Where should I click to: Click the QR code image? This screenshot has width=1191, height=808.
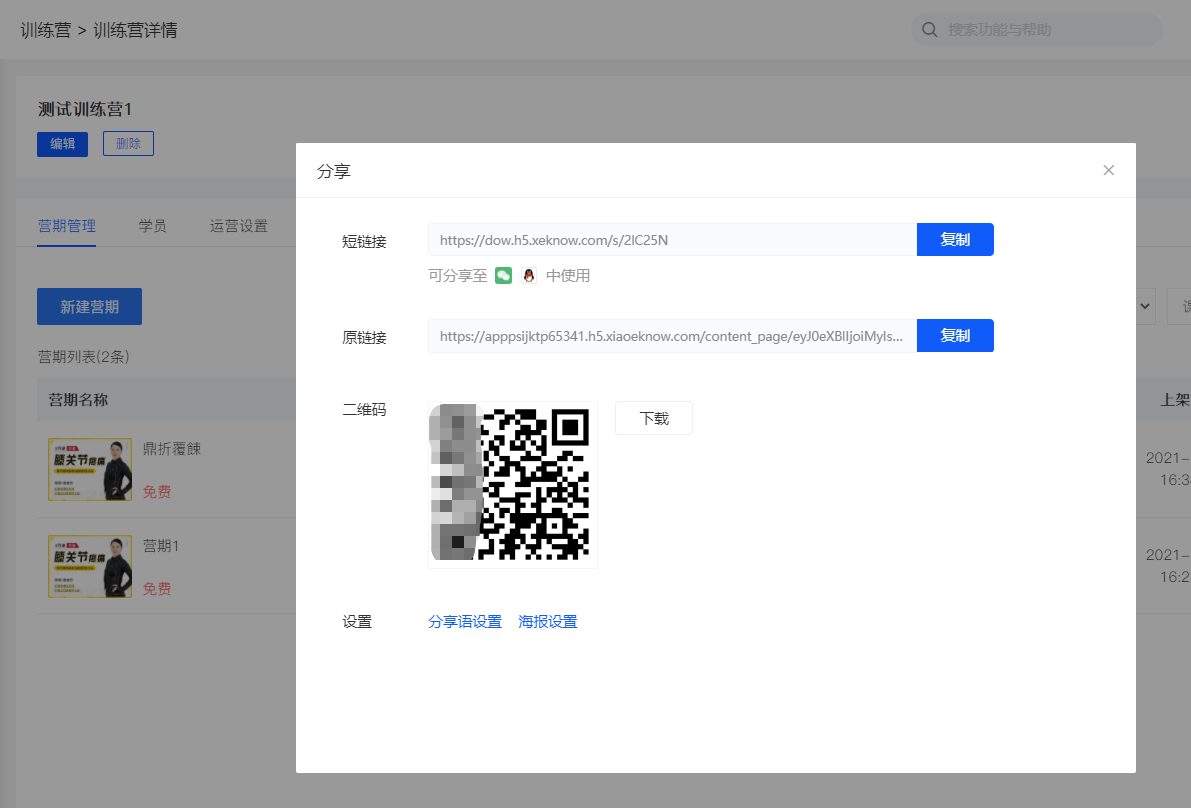[x=513, y=484]
